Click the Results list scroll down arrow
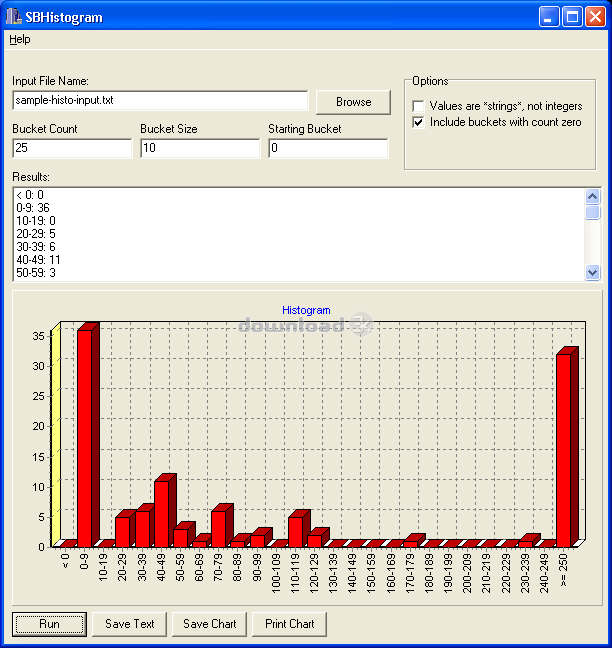 tap(592, 272)
